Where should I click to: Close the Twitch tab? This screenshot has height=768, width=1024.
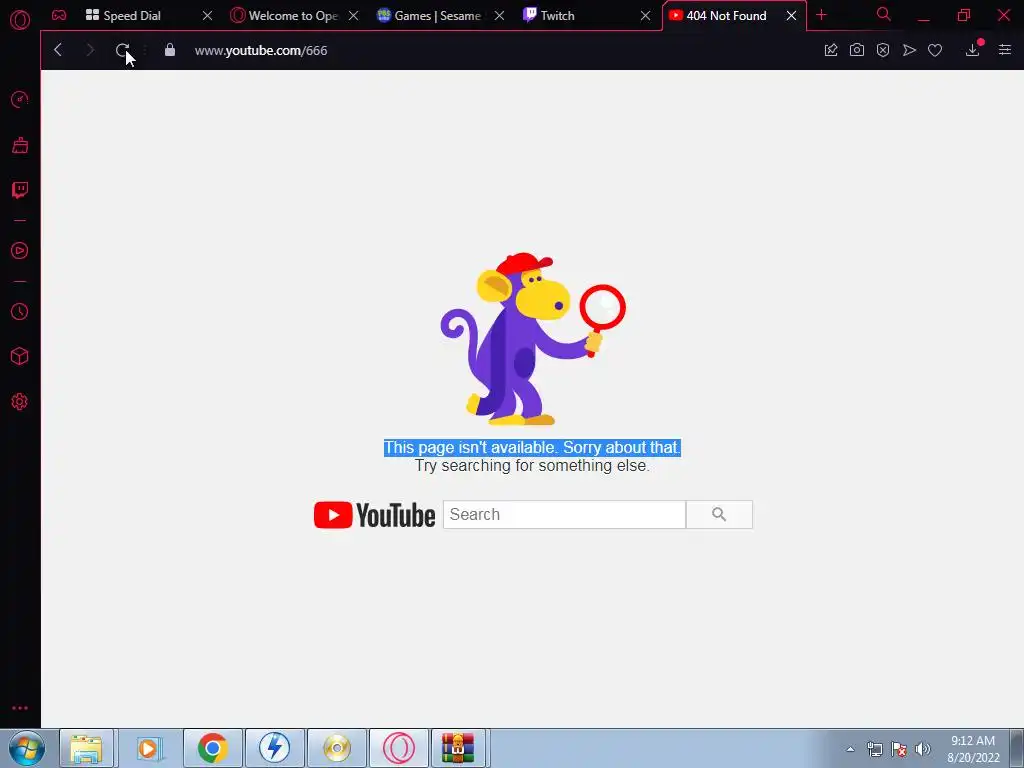pos(645,16)
